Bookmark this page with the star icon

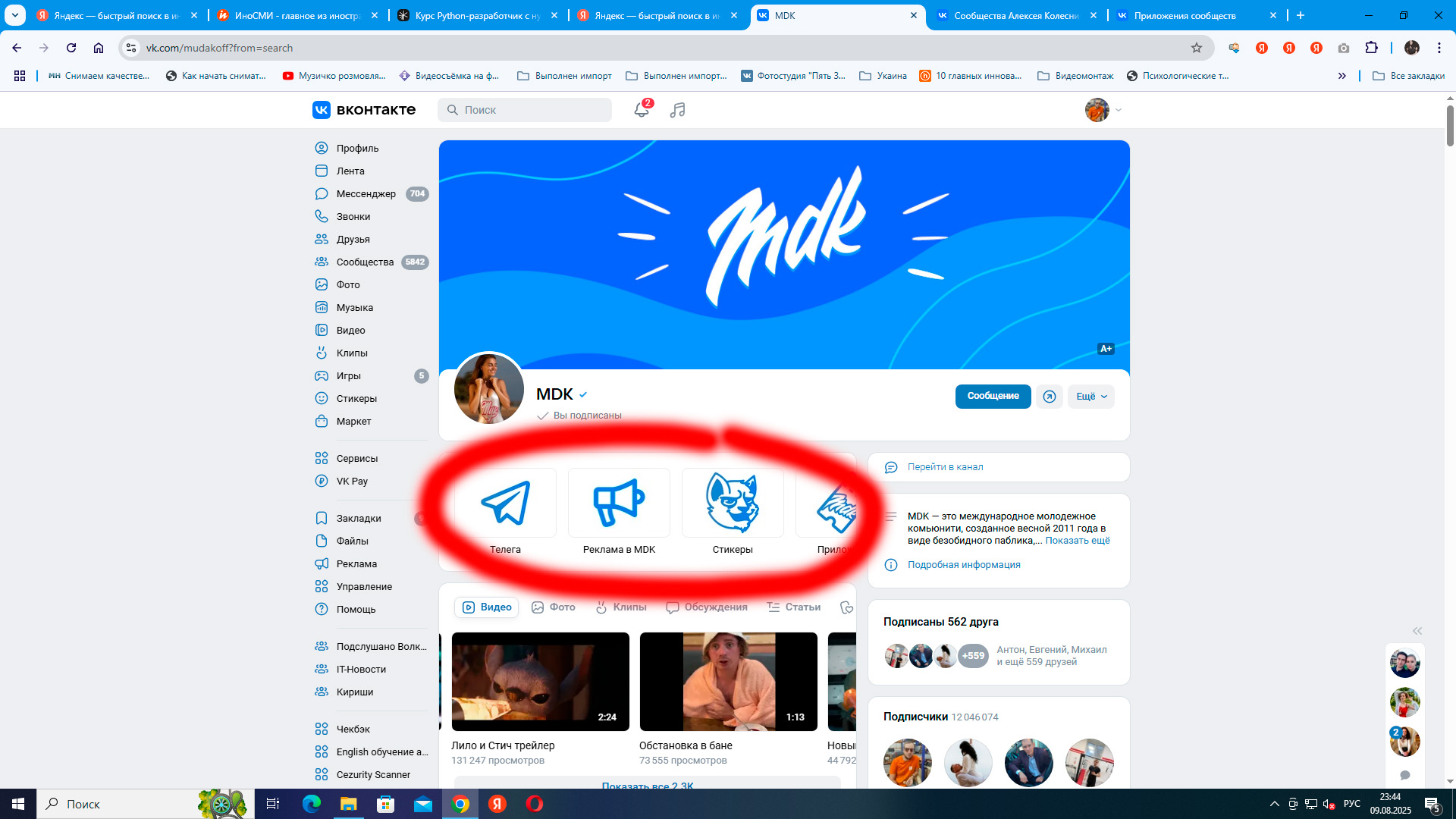(x=1197, y=48)
